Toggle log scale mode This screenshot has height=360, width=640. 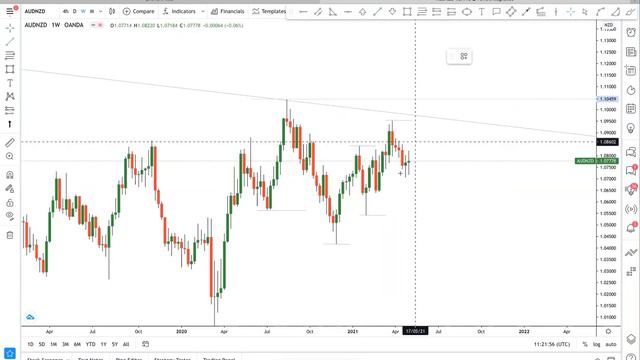[x=597, y=344]
